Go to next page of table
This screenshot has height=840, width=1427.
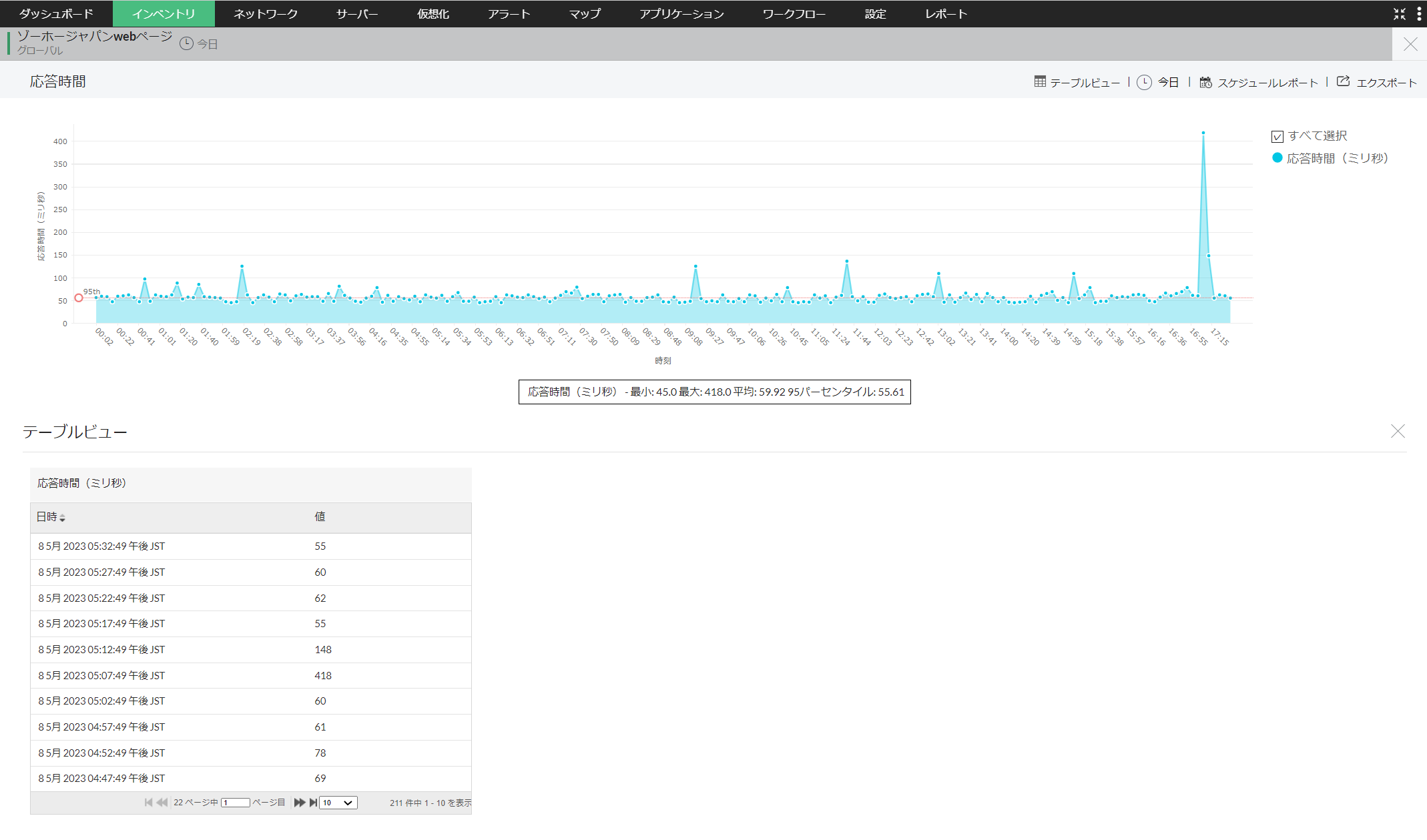point(299,803)
